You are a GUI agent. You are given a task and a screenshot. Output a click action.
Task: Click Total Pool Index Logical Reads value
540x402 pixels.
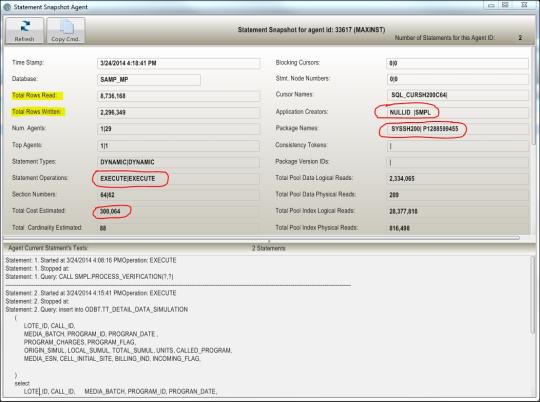(403, 212)
